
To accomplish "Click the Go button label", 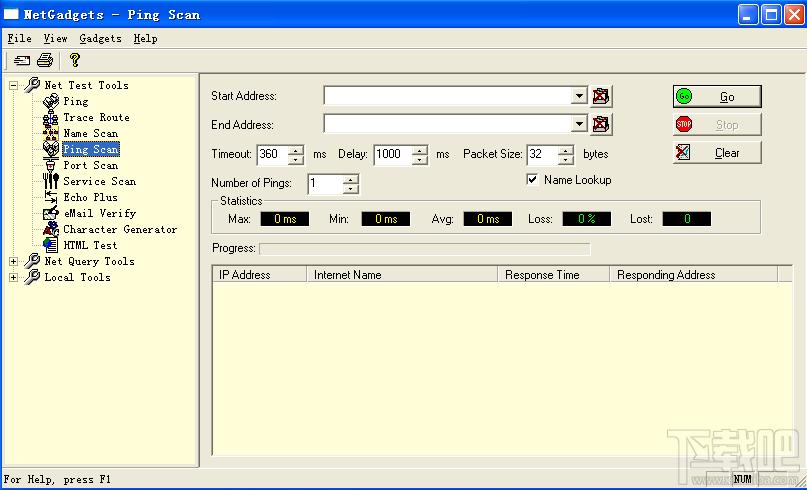I will (x=727, y=97).
